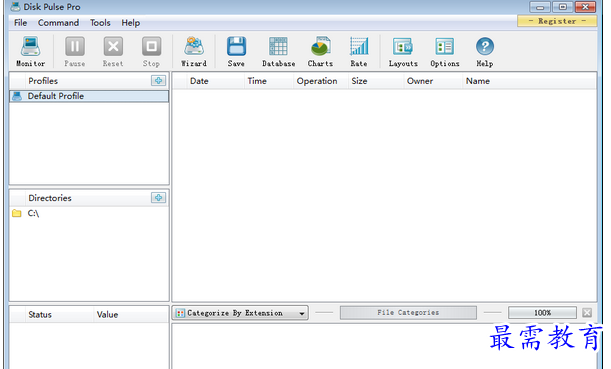Select the Default Profile row
611x369 pixels.
click(x=89, y=96)
